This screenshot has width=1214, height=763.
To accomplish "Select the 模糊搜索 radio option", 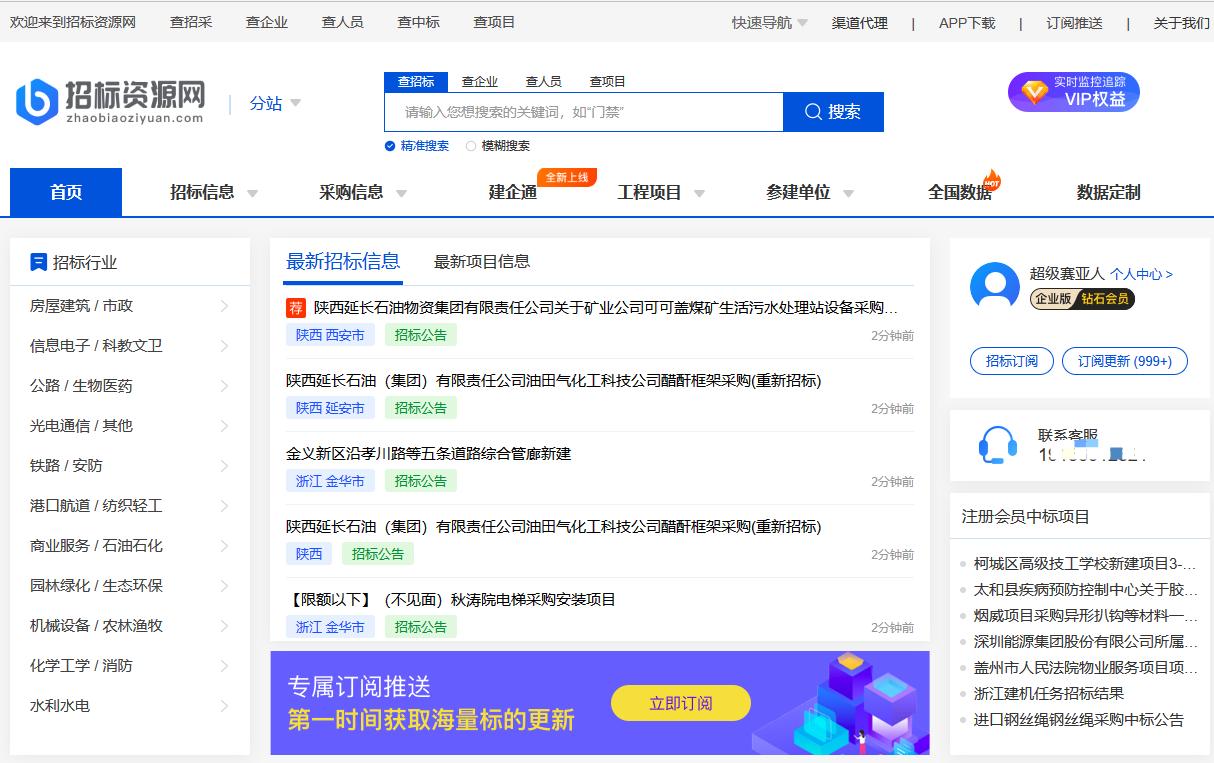I will pyautogui.click(x=470, y=145).
